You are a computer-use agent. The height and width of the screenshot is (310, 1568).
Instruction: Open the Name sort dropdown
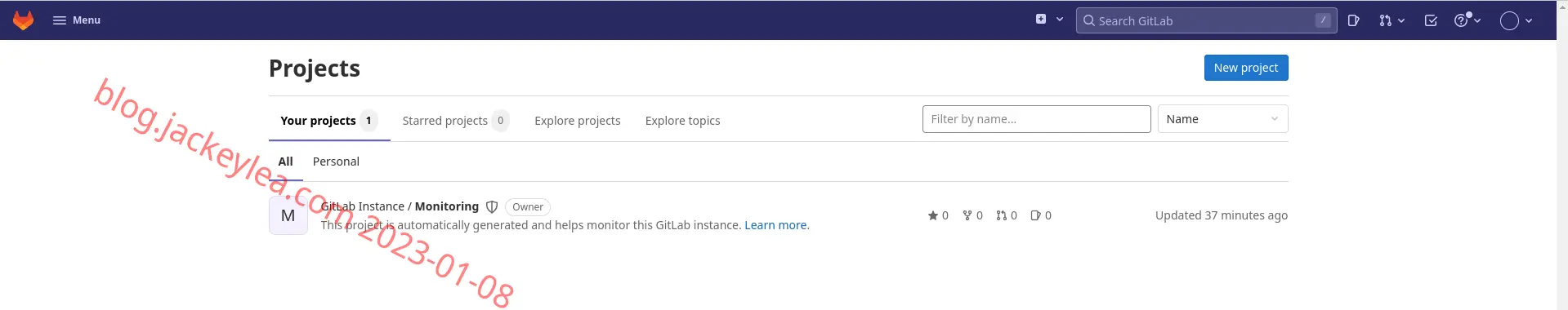pos(1222,119)
